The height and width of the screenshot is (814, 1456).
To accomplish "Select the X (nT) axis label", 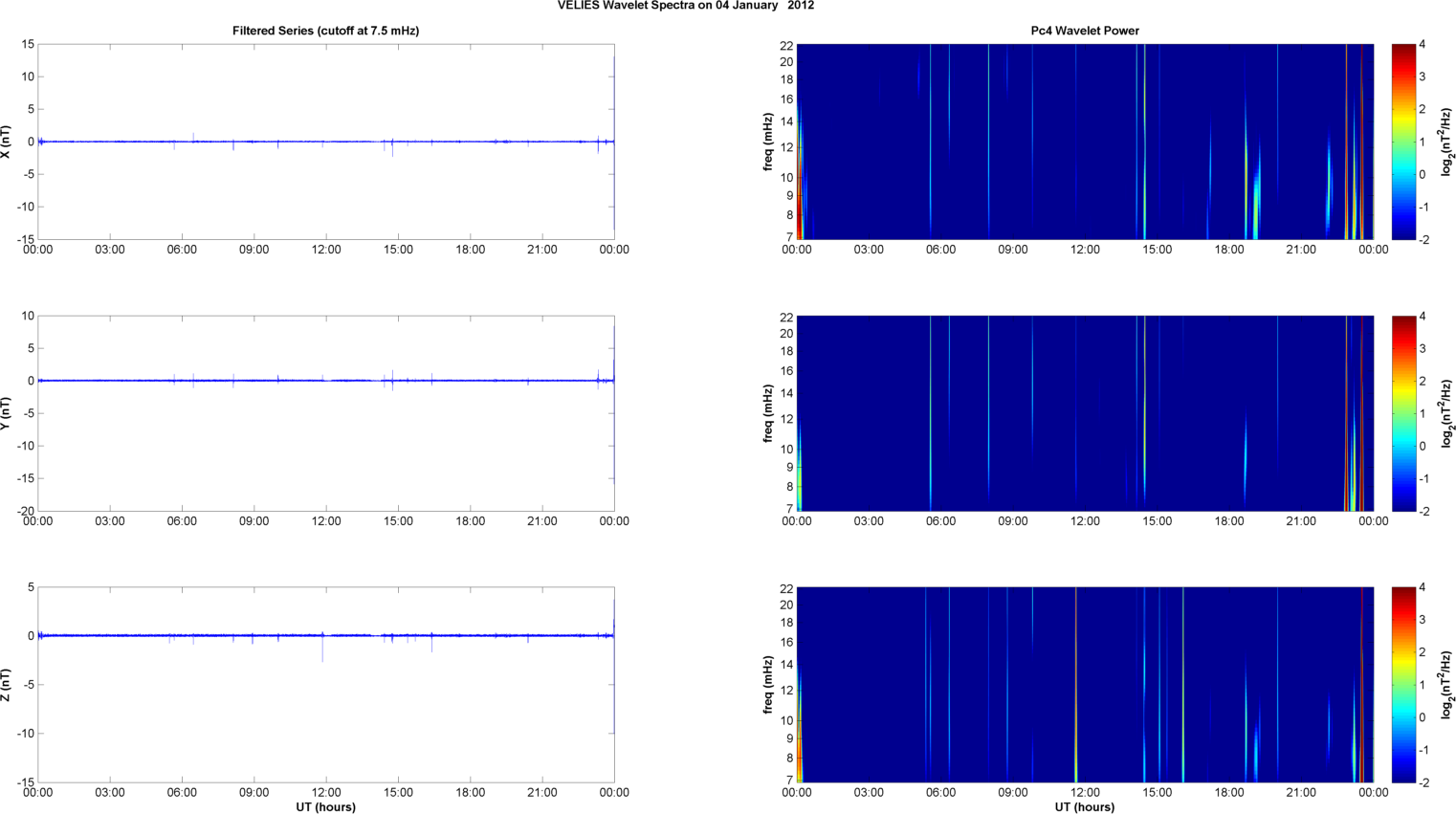I will pyautogui.click(x=6, y=142).
